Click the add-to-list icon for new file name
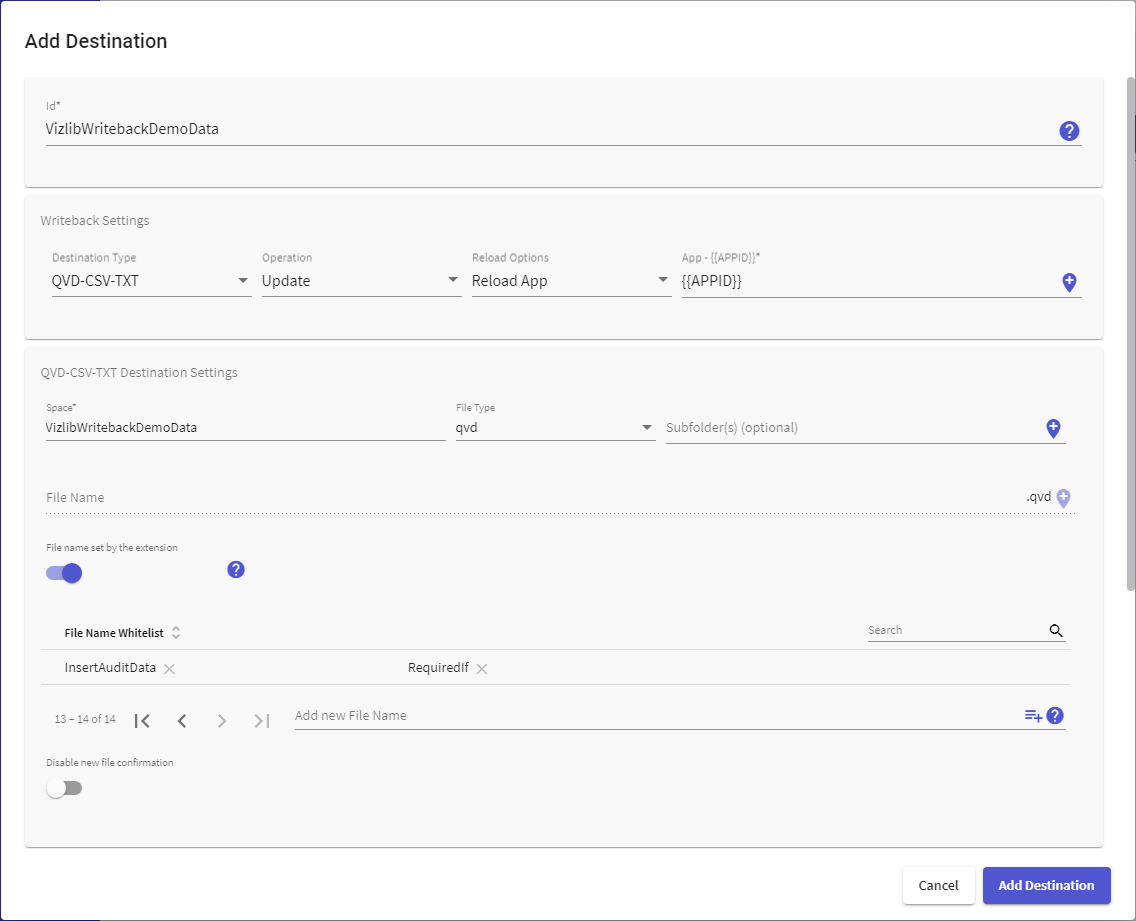Screen dimensions: 1136x921 [1033, 716]
